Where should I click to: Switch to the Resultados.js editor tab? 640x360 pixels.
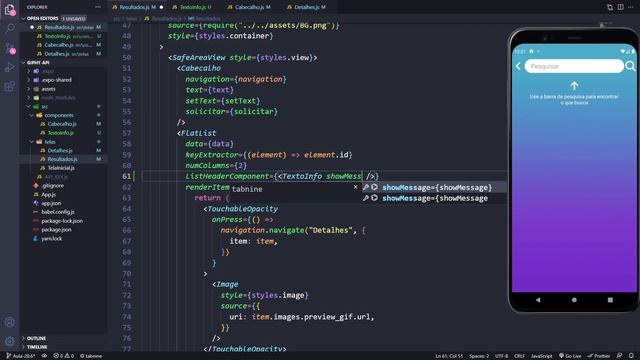(x=137, y=7)
